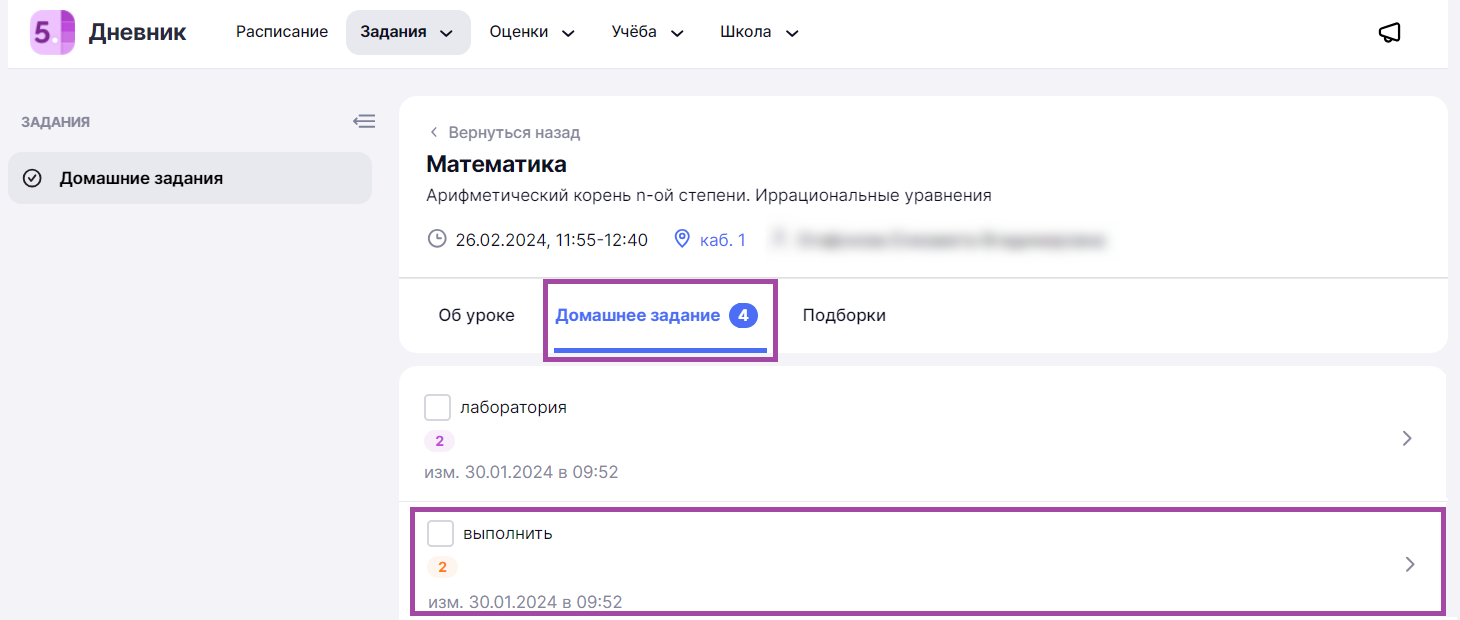Image resolution: width=1460 pixels, height=620 pixels.
Task: Open the каб. 1 room link
Action: point(722,240)
